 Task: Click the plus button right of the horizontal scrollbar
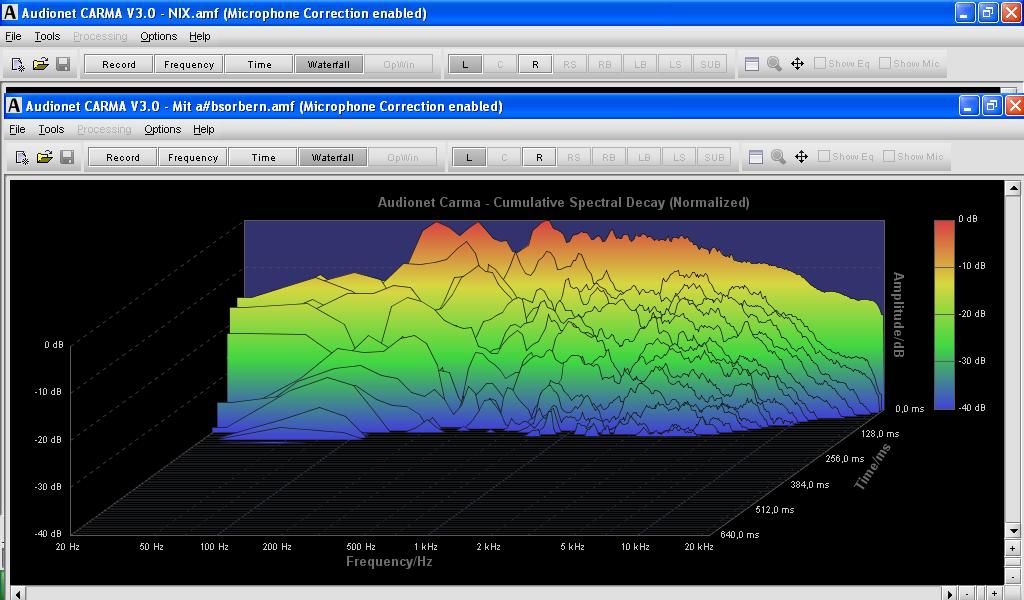point(993,593)
